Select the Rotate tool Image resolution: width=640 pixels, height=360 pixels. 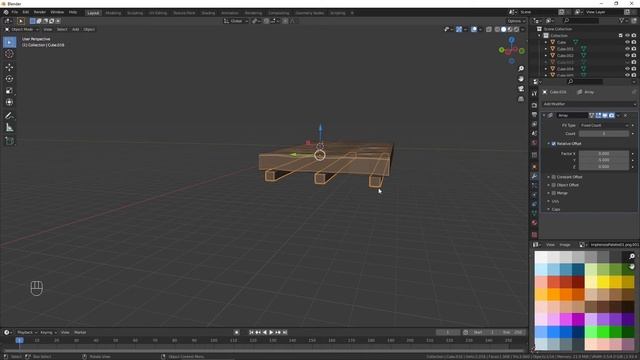pos(9,79)
